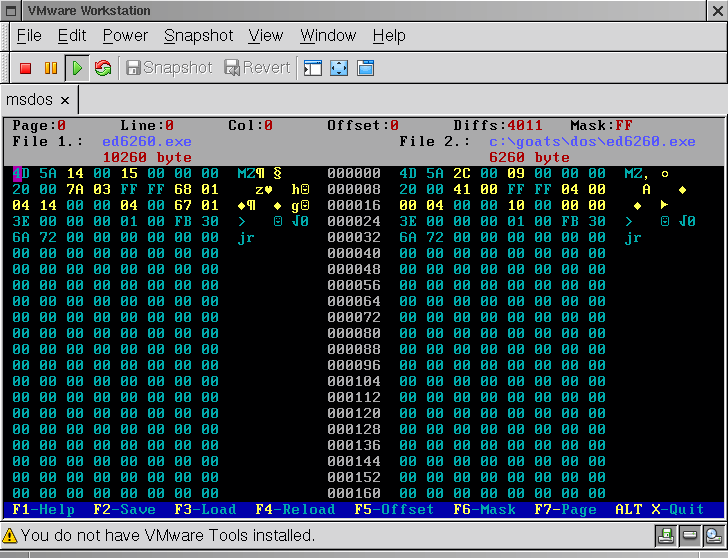Open the File menu
The height and width of the screenshot is (558, 728).
coord(29,36)
